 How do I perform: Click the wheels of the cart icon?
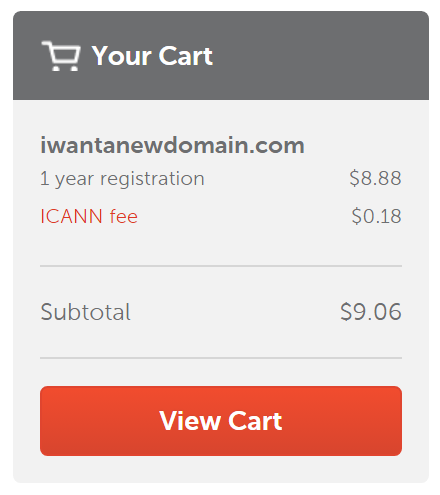pyautogui.click(x=65, y=68)
